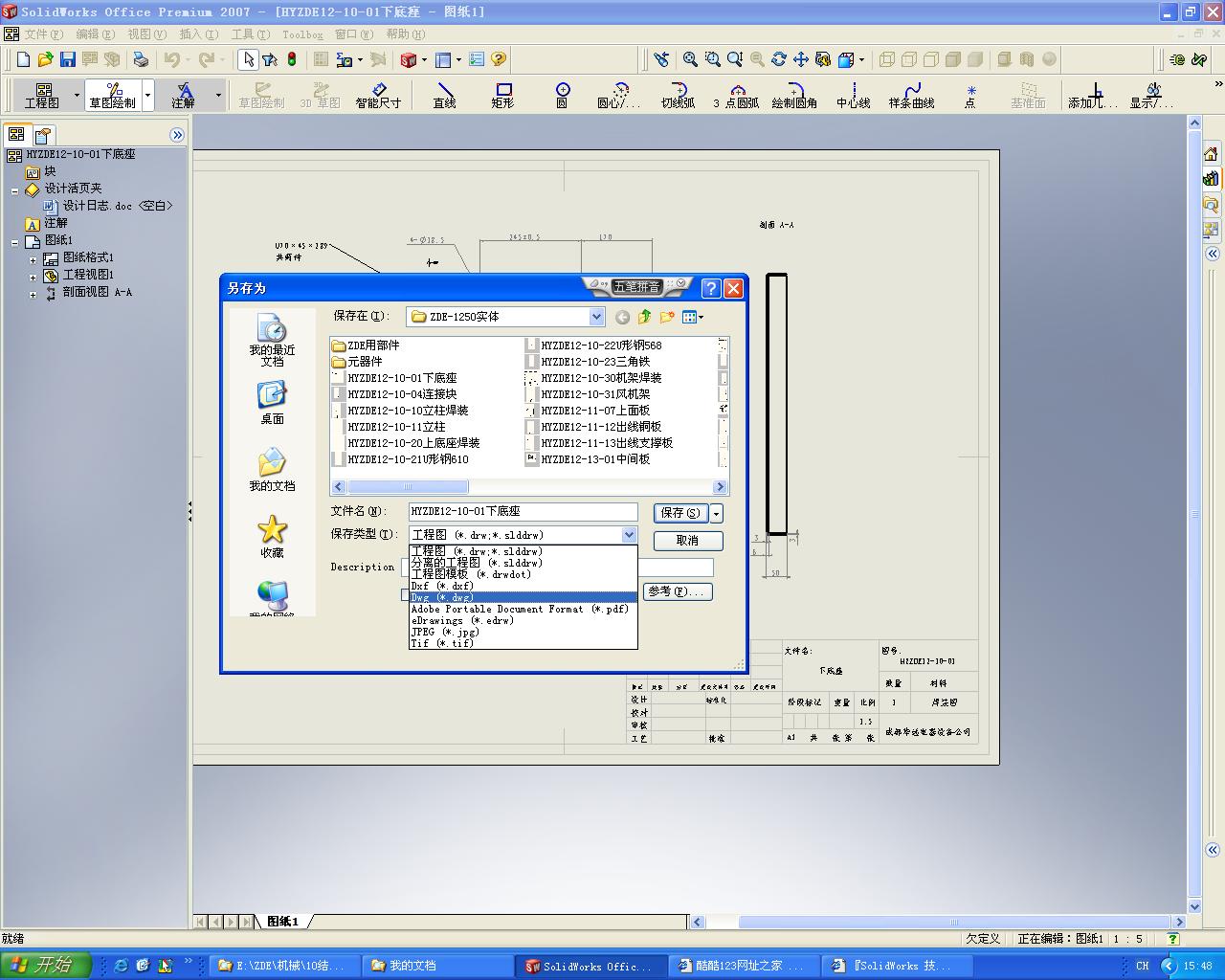Switch to 我的文档 taskbar window

point(437,966)
